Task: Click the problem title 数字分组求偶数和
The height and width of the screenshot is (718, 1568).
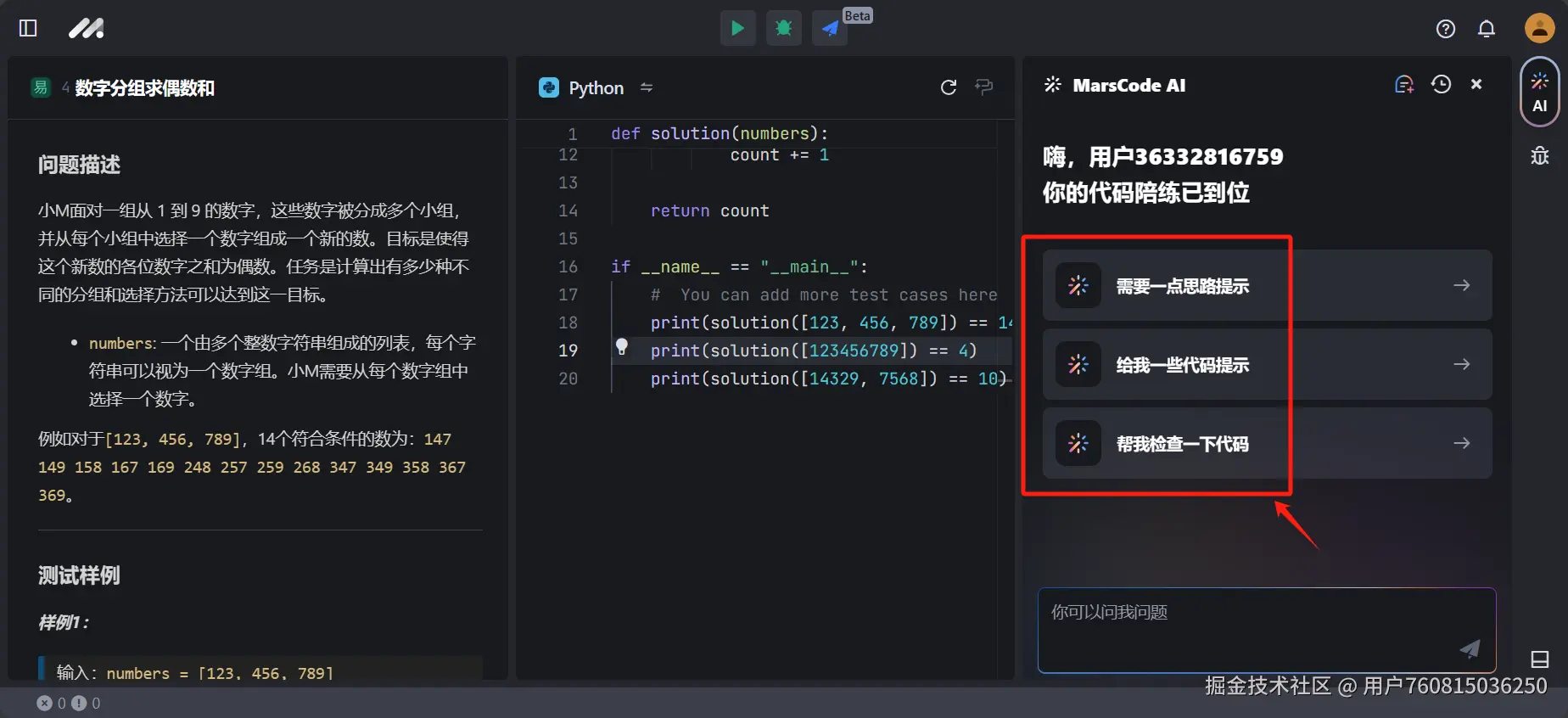Action: coord(145,87)
